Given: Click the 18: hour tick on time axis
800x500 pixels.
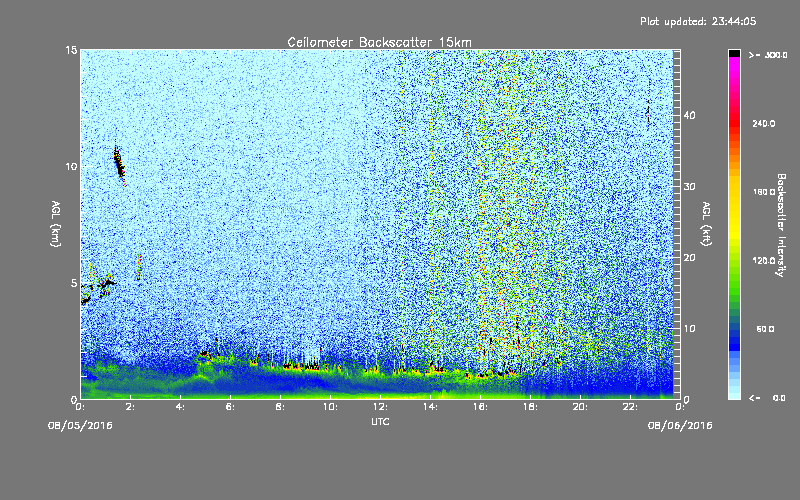Looking at the screenshot, I should click(x=530, y=407).
